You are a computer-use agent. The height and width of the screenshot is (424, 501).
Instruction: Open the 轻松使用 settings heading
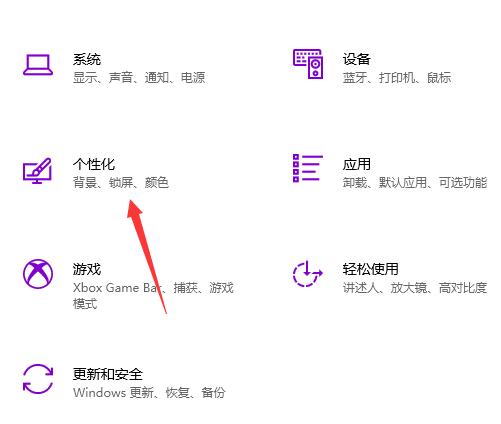point(371,269)
